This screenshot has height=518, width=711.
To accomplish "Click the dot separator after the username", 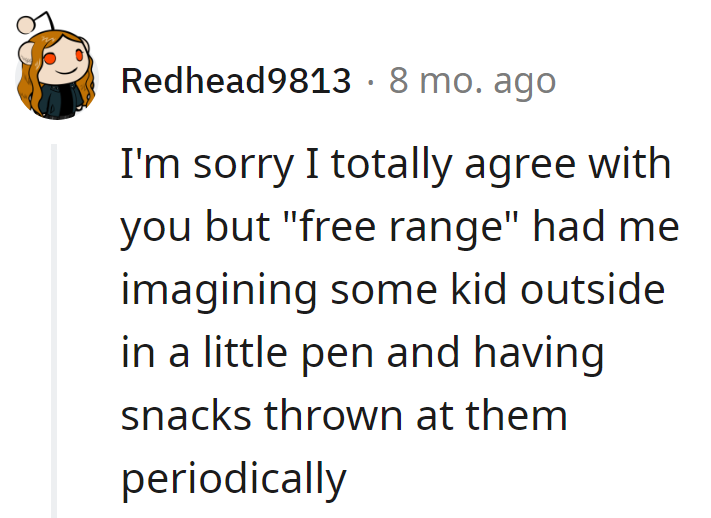I will 369,80.
